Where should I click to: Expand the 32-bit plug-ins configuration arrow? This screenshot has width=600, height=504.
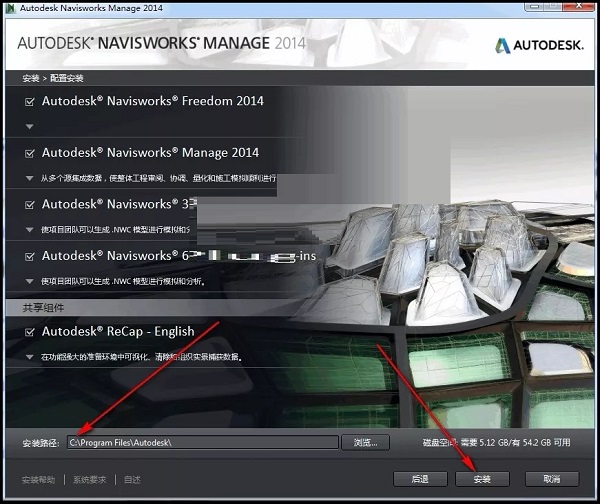[x=29, y=230]
